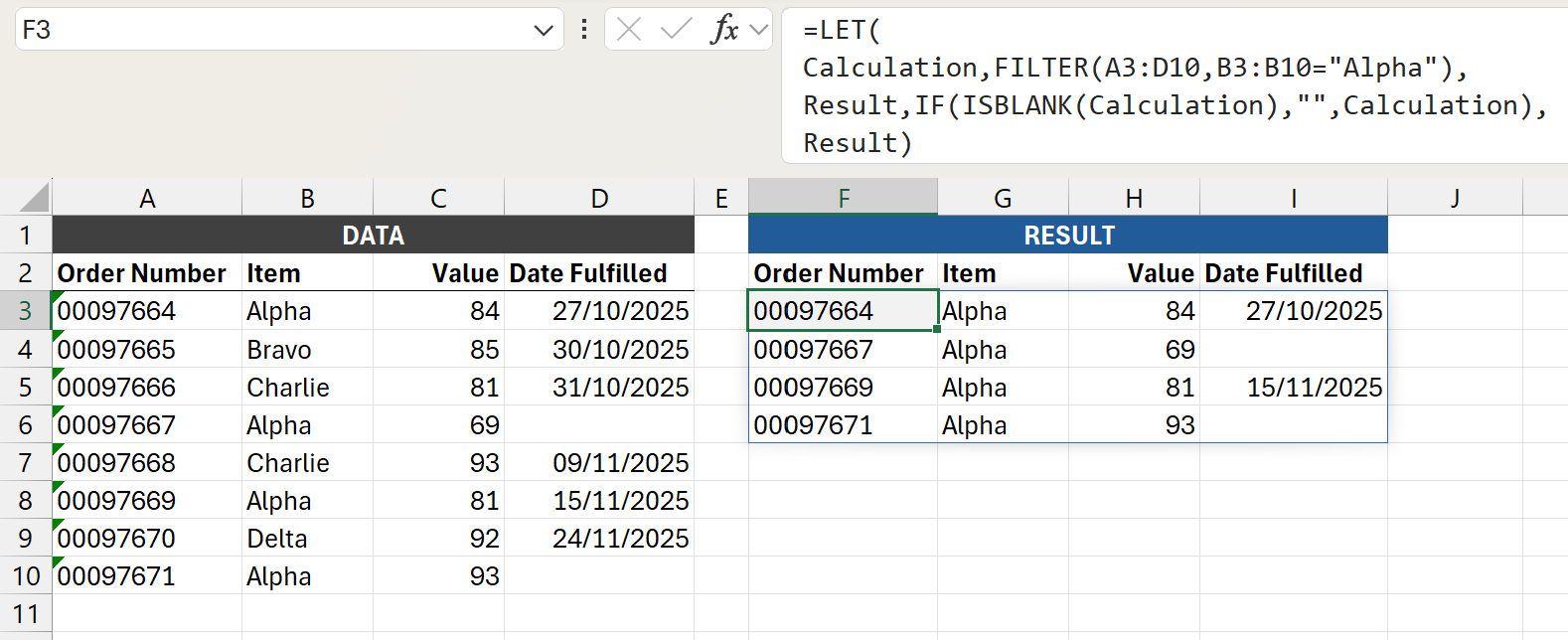Select RESULT cell 00097669

point(844,387)
